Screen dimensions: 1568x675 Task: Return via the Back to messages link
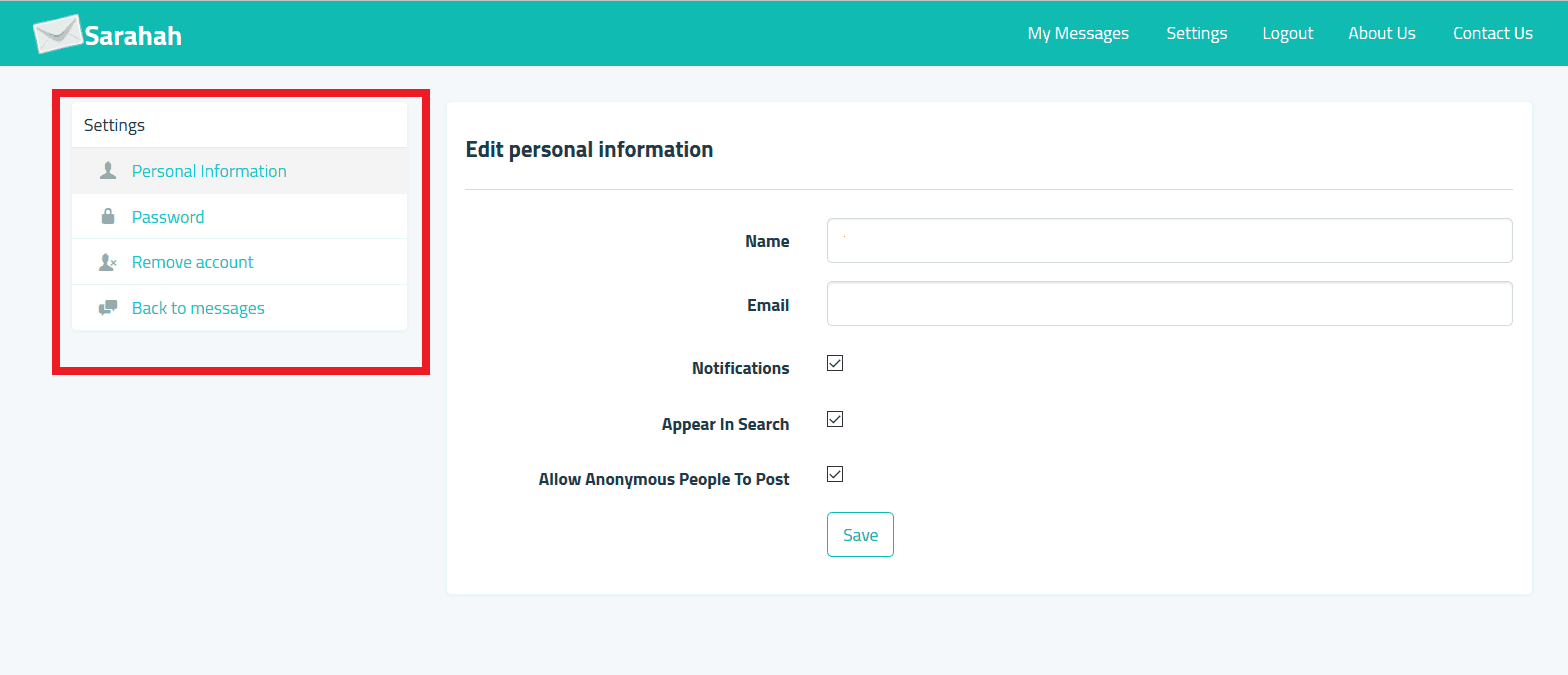point(198,308)
